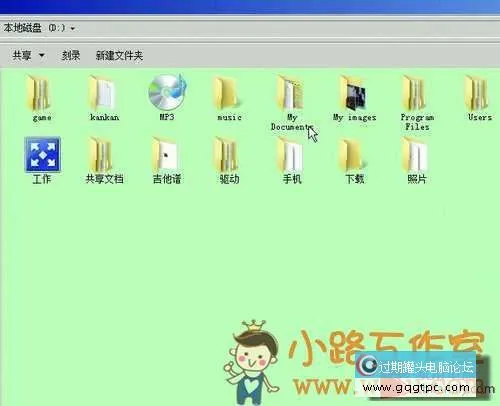Click the 本地磁盘 (D:) address path

35,28
